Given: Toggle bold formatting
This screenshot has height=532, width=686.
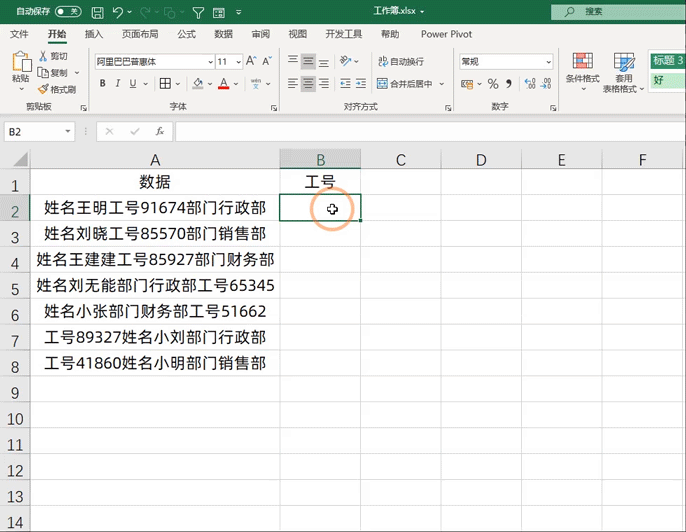Looking at the screenshot, I should coord(102,83).
